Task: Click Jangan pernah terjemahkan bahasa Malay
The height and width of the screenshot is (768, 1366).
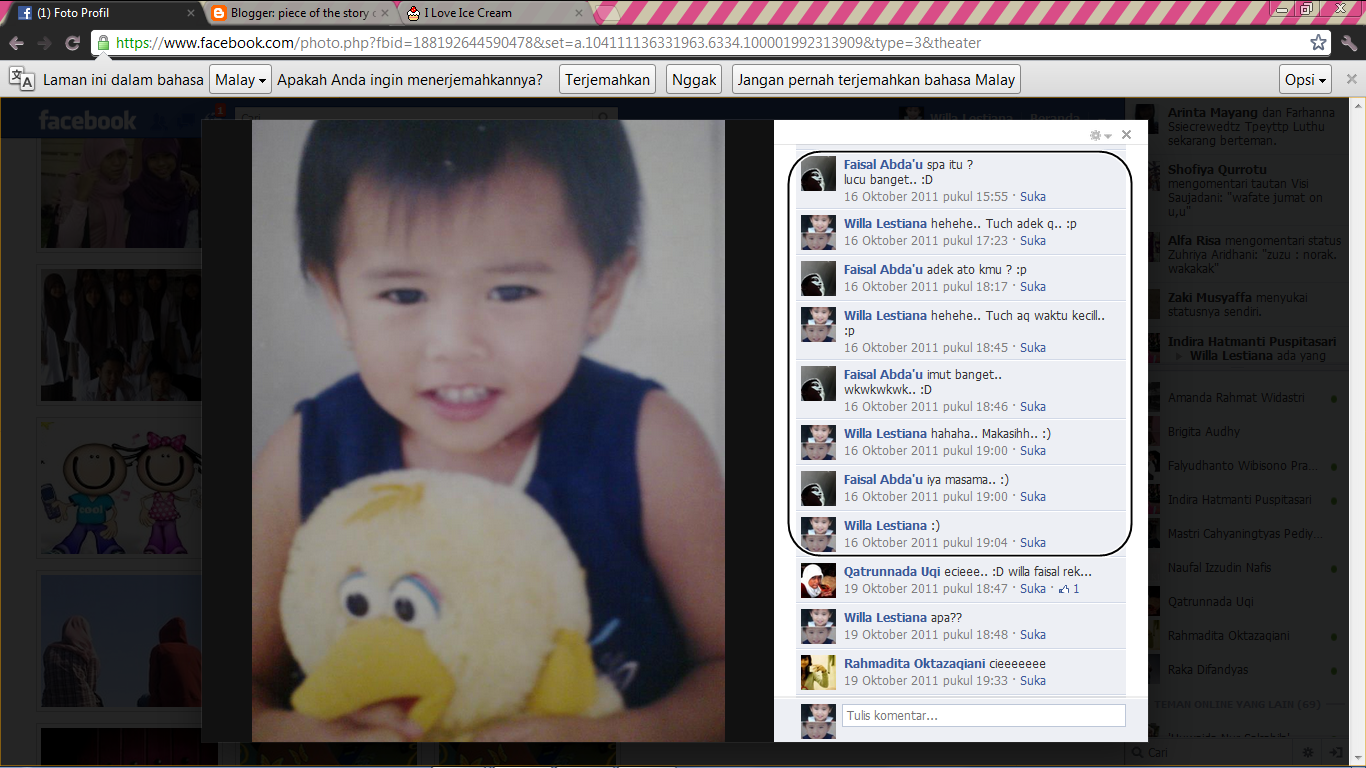Action: pyautogui.click(x=876, y=80)
